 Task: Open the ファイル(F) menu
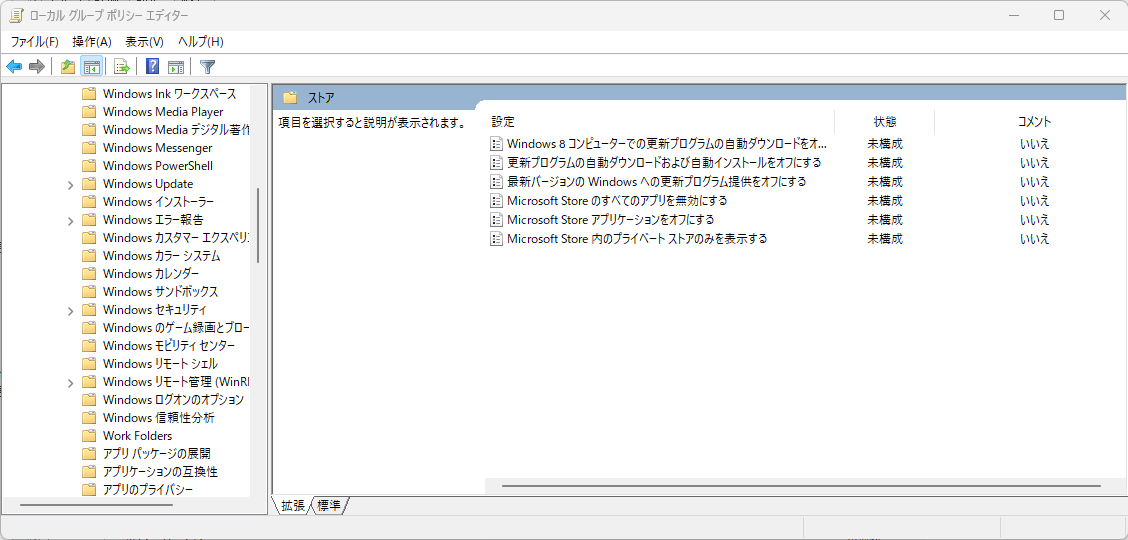click(34, 42)
